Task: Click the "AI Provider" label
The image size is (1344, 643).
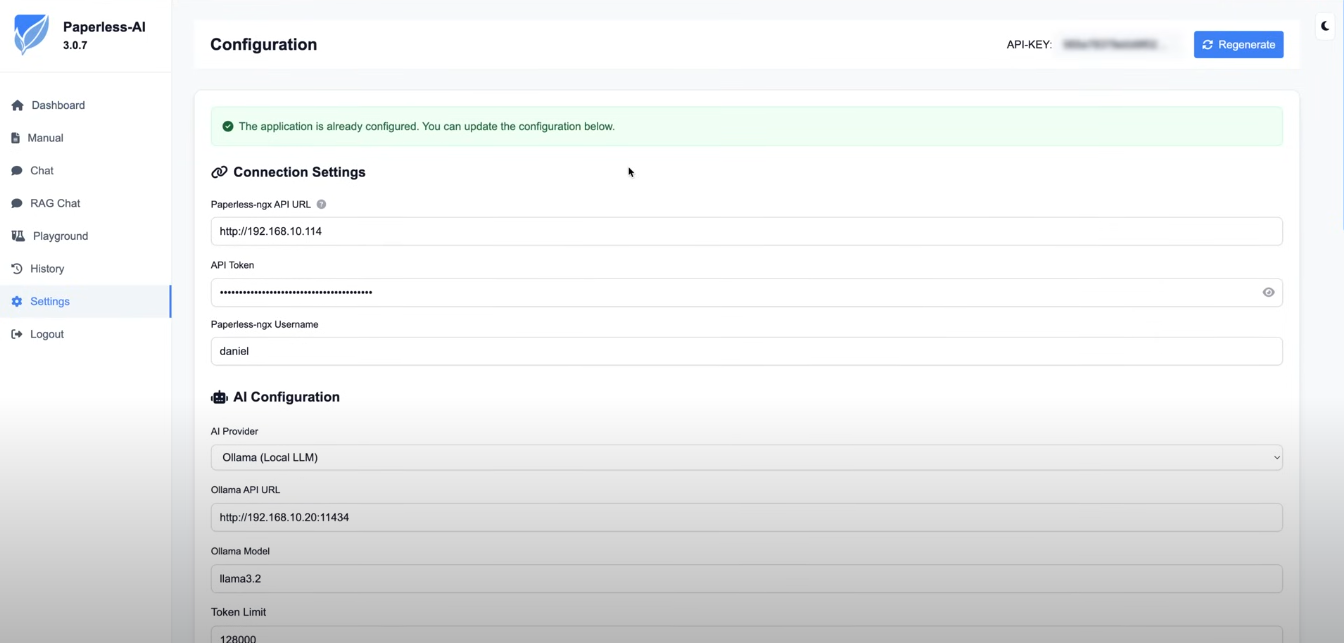Action: 234,431
